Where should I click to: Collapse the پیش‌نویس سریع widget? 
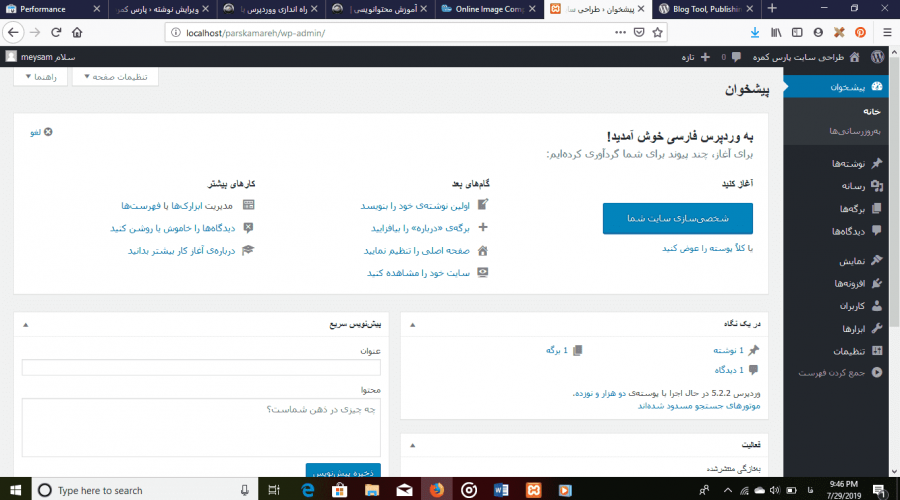point(25,325)
